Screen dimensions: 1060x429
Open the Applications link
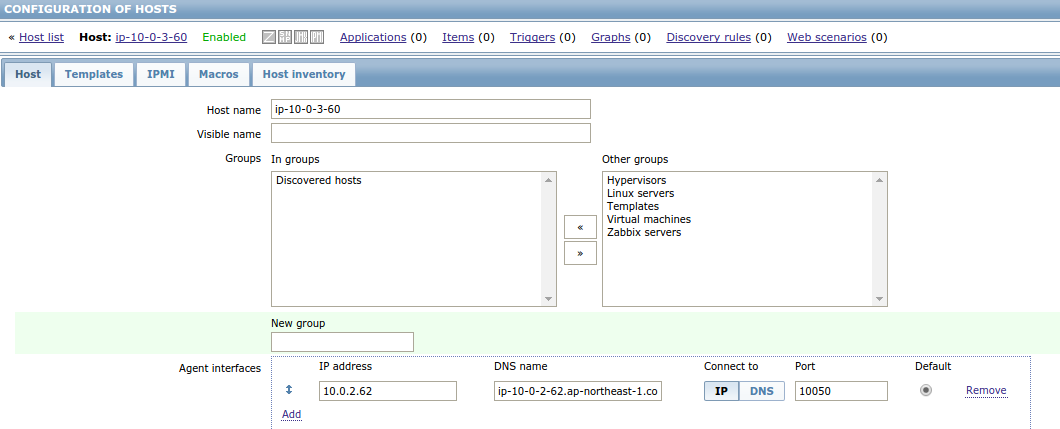[373, 37]
